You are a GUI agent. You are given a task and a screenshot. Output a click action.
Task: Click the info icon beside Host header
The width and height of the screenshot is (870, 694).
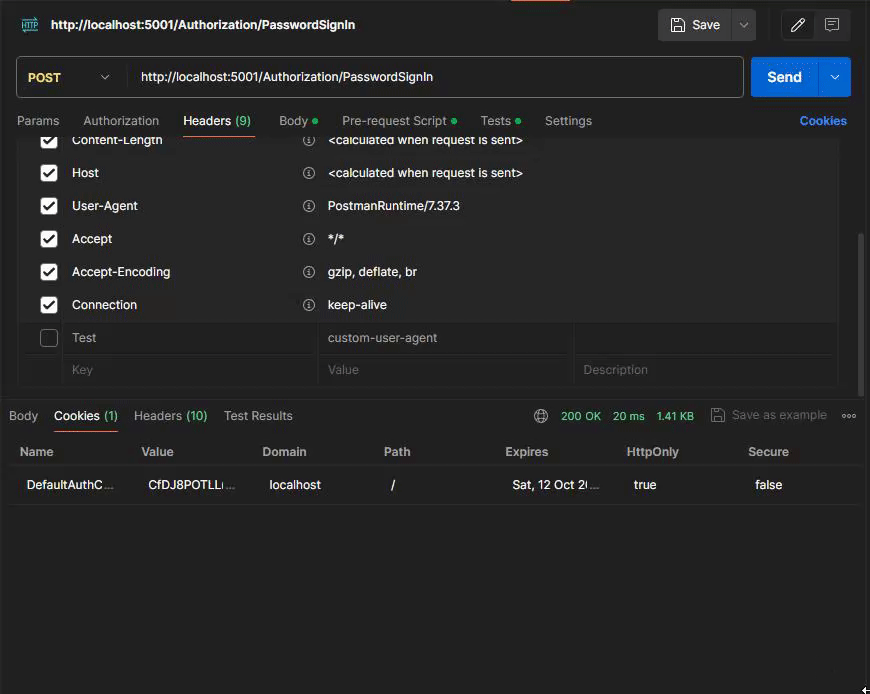point(309,173)
